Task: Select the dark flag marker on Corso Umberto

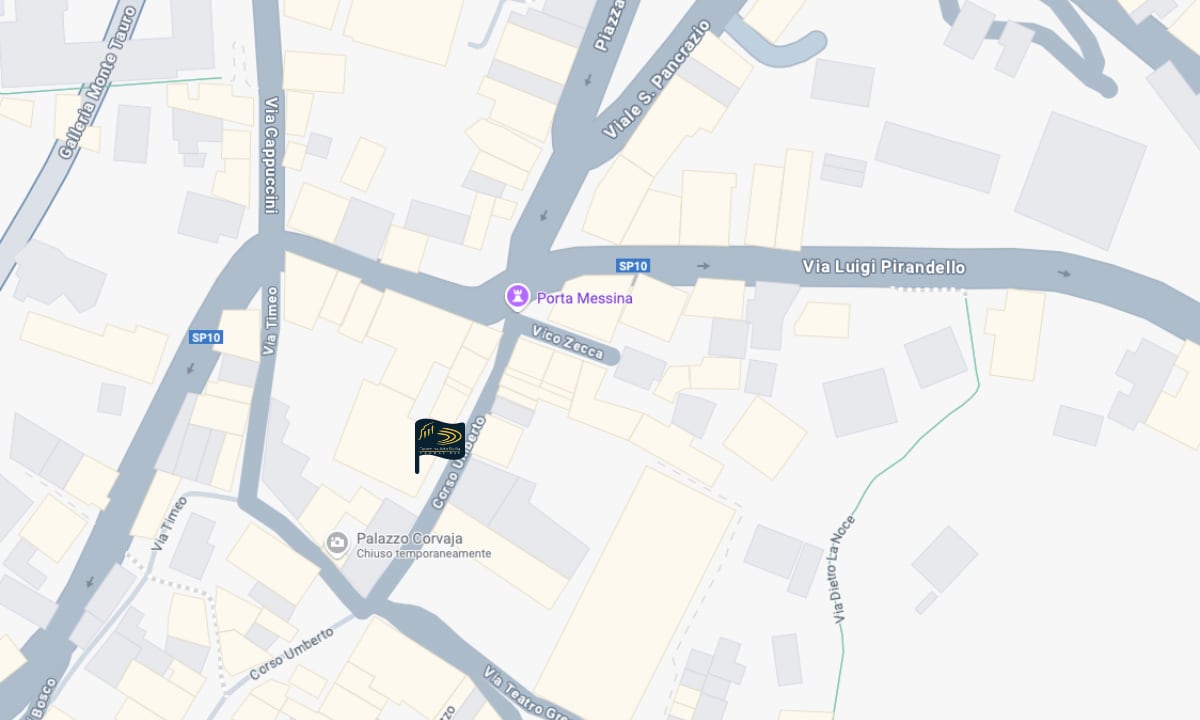Action: (439, 445)
